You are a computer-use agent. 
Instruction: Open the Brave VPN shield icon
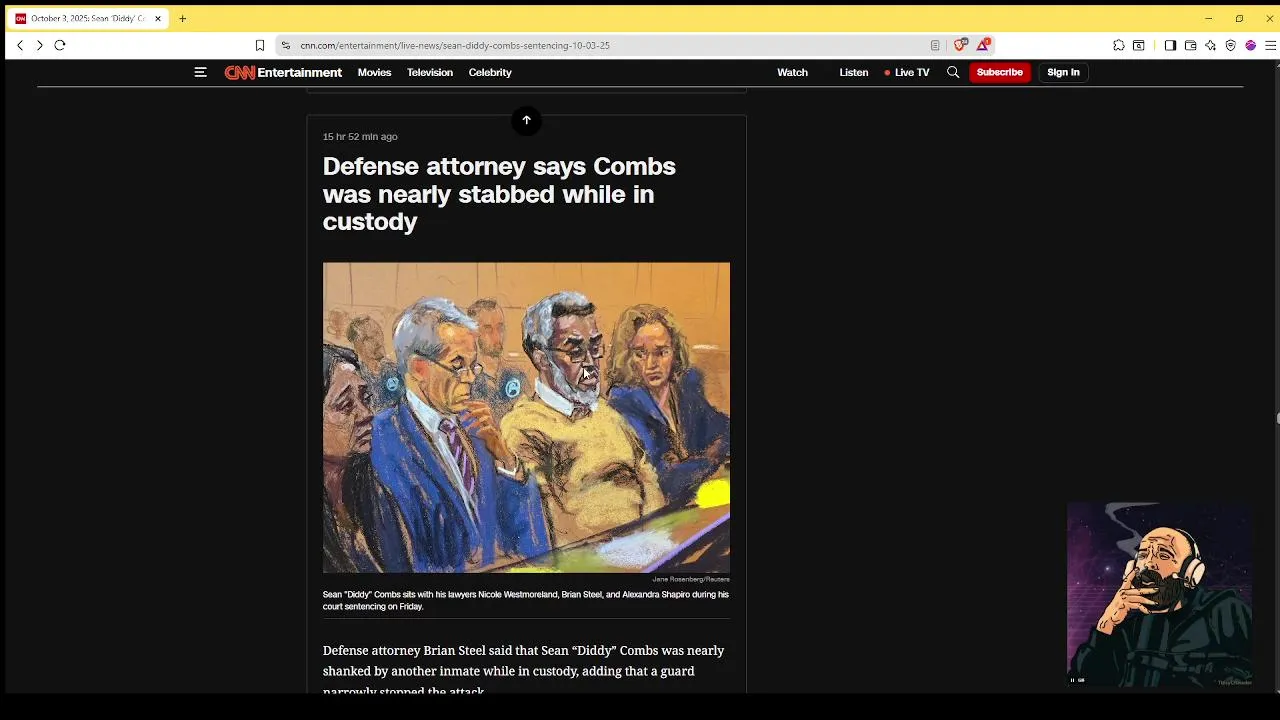(1230, 45)
